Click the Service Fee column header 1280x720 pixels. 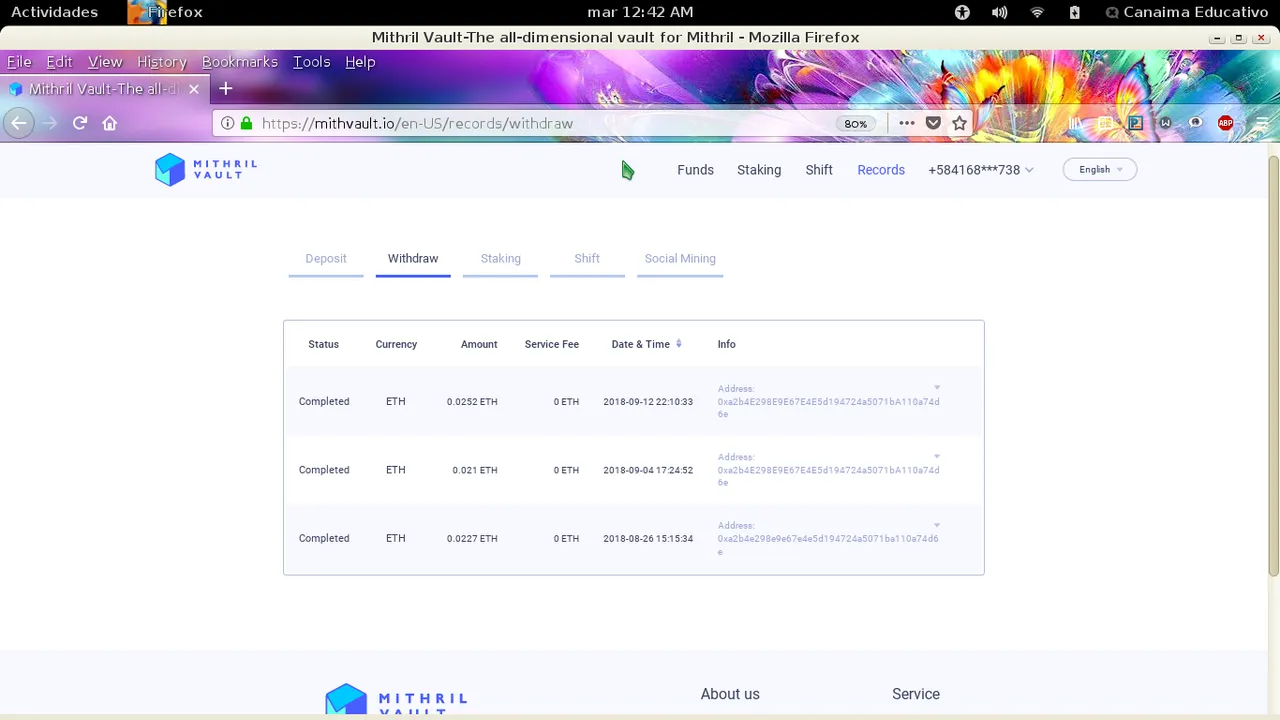point(552,344)
